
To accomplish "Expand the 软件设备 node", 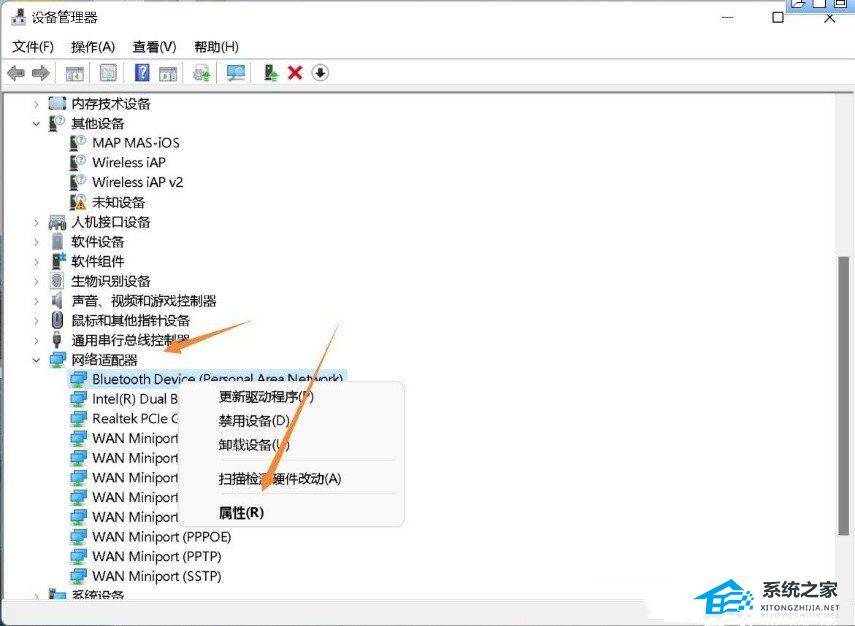I will [36, 242].
